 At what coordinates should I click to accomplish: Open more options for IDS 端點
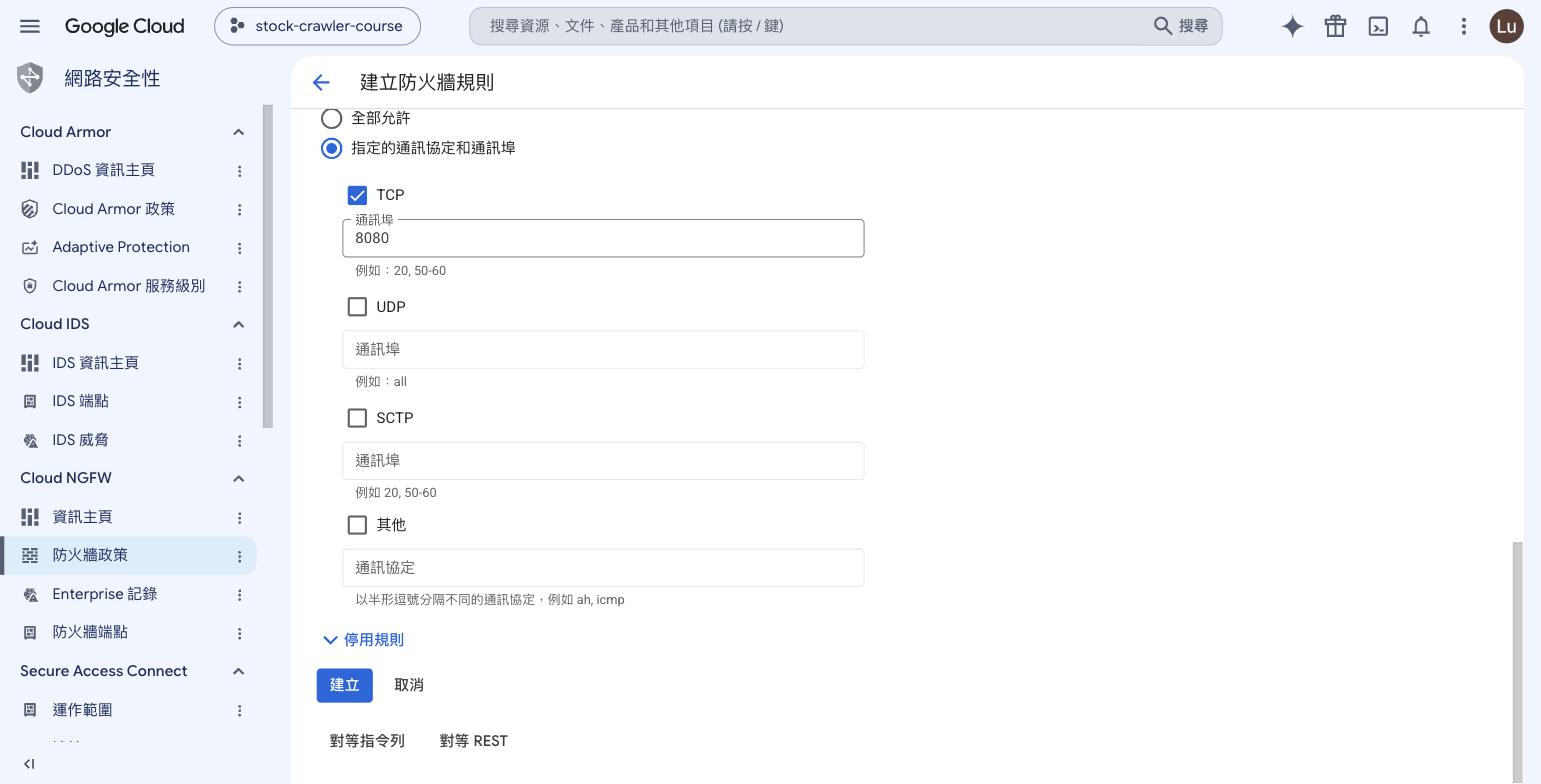(x=239, y=402)
